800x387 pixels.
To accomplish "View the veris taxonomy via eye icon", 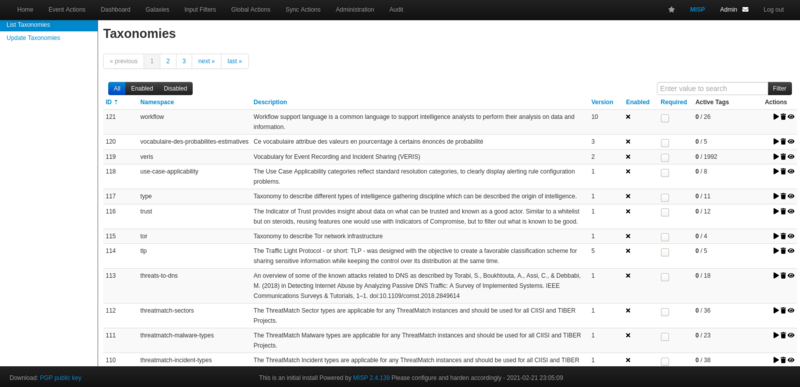I will 791,157.
